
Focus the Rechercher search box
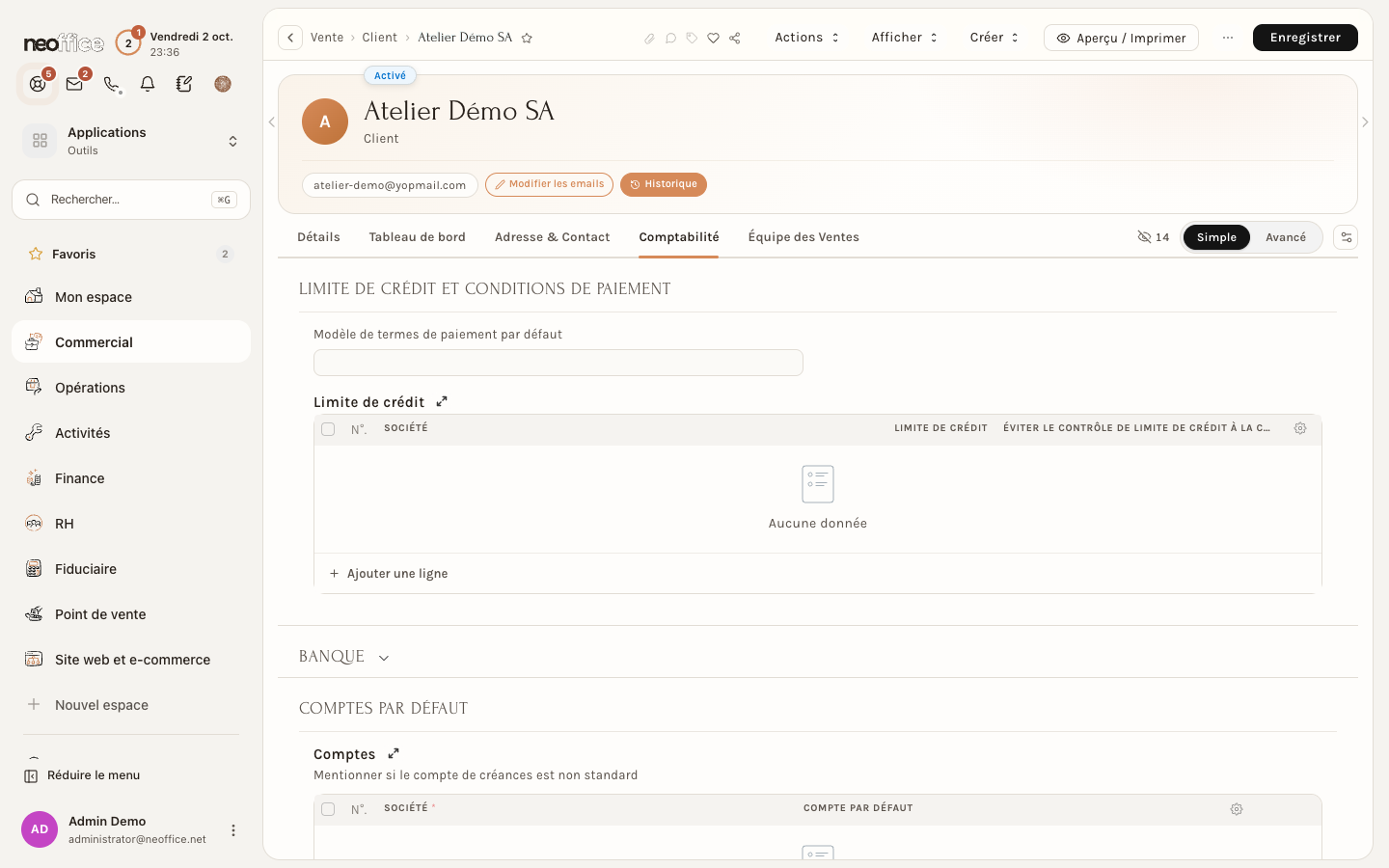tap(131, 200)
